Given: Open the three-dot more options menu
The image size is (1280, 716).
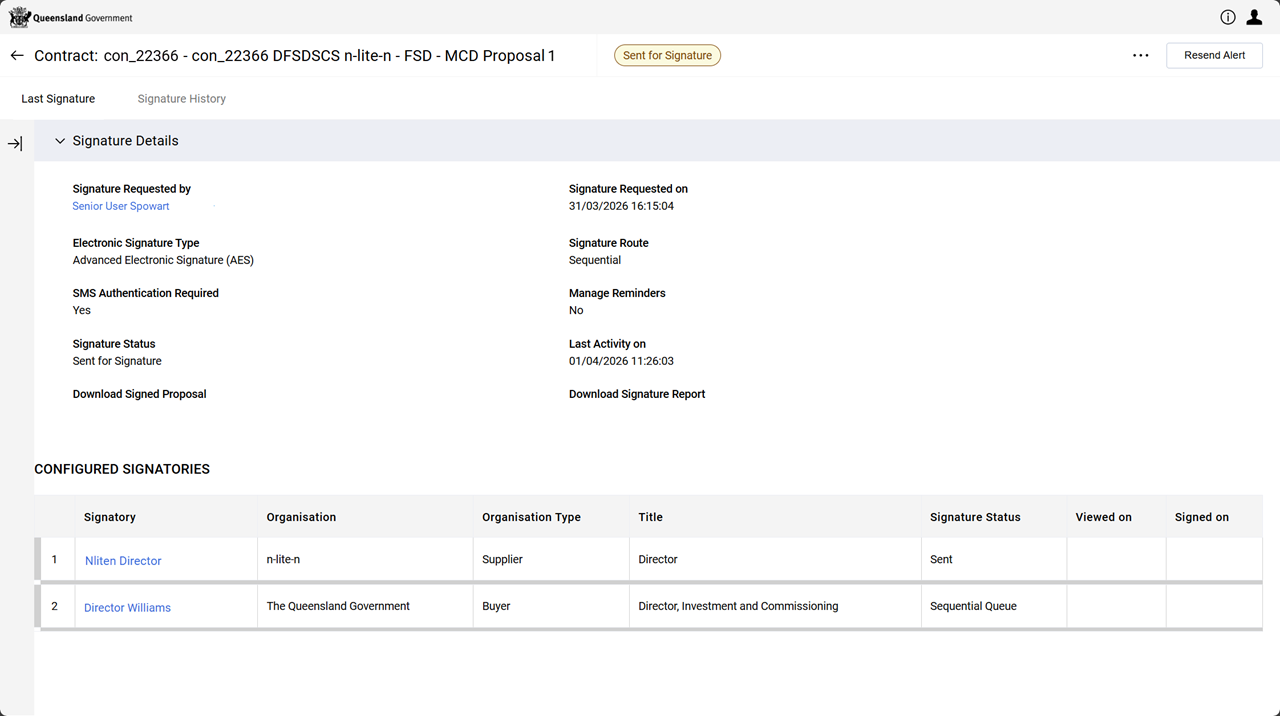Looking at the screenshot, I should (1140, 56).
